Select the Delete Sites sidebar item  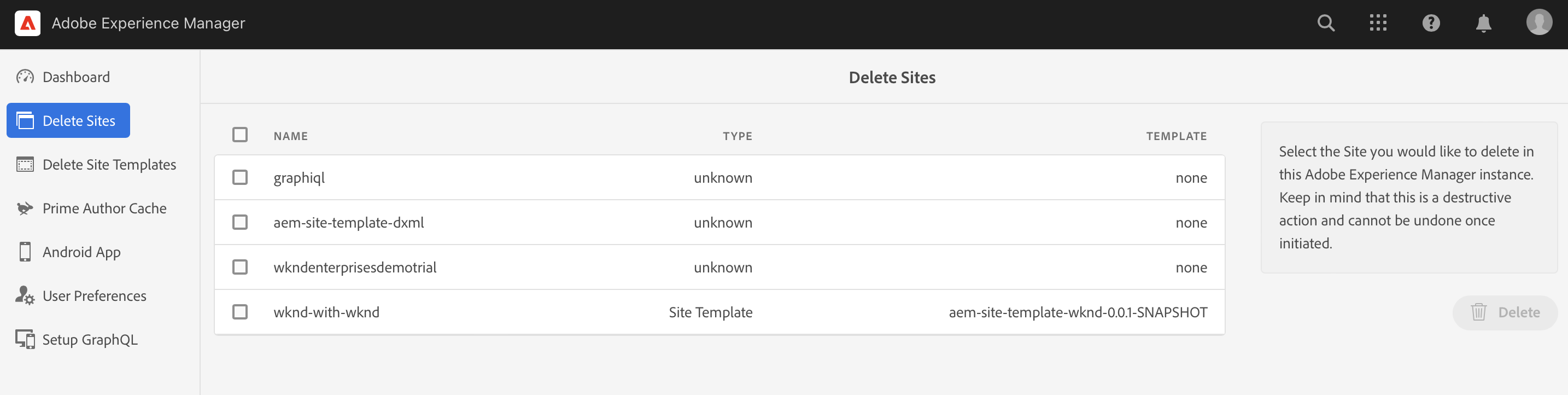68,121
